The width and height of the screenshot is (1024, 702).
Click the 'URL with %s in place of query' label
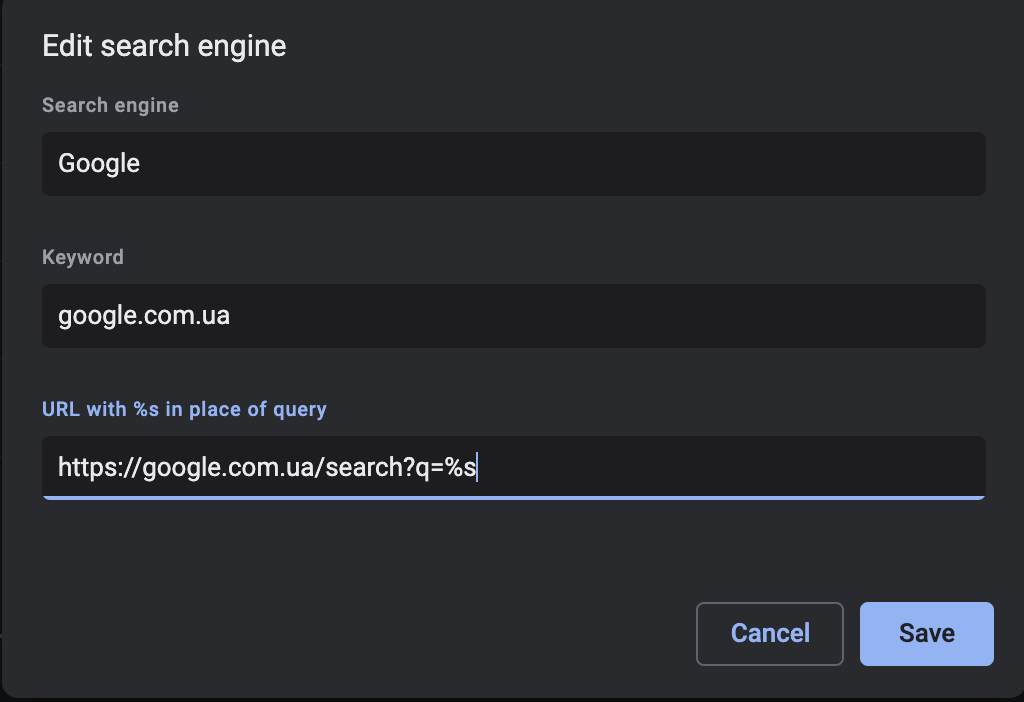[x=184, y=409]
